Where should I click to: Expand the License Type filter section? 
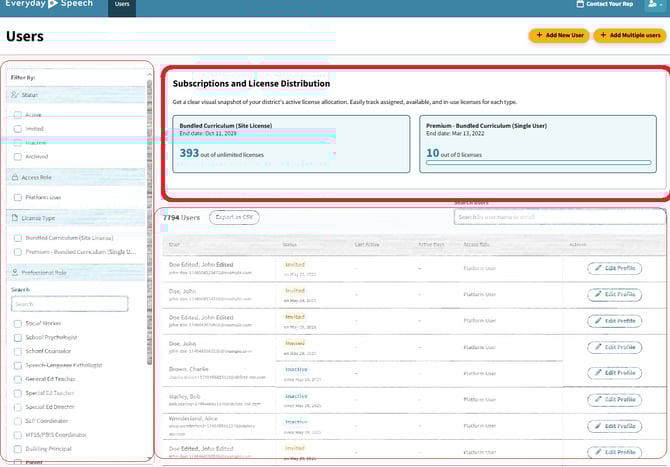click(76, 218)
